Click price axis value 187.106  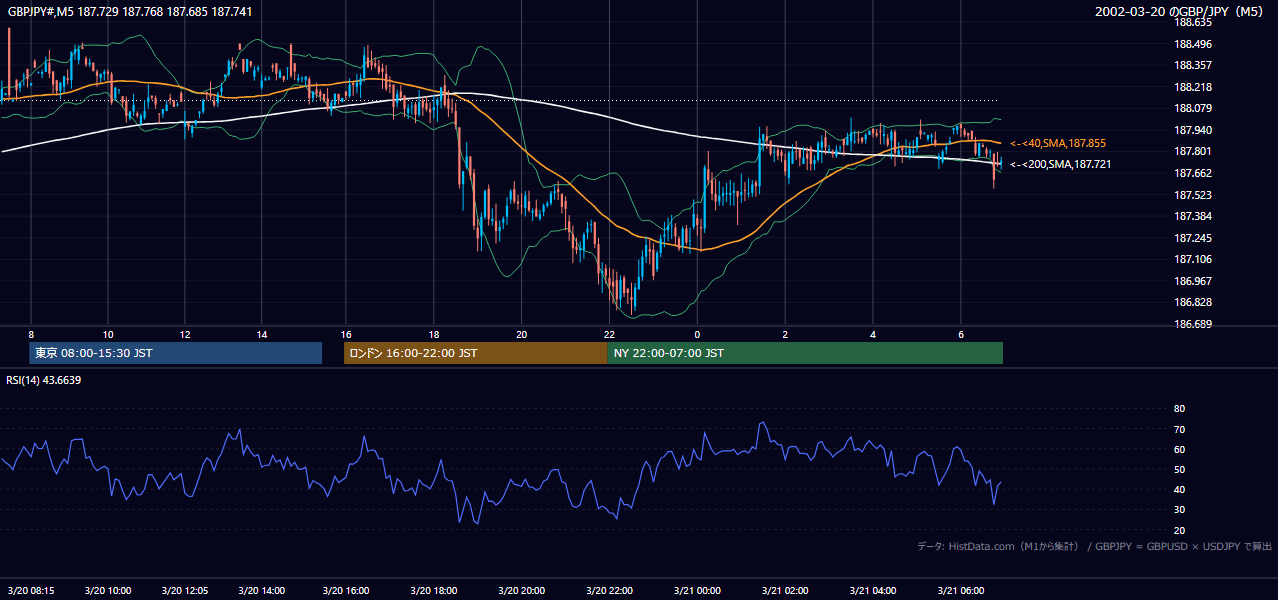(x=1192, y=259)
